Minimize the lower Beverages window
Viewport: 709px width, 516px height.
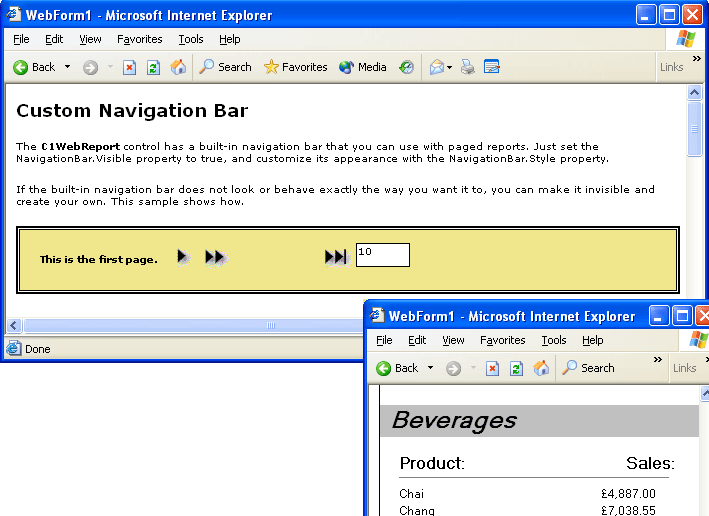659,316
